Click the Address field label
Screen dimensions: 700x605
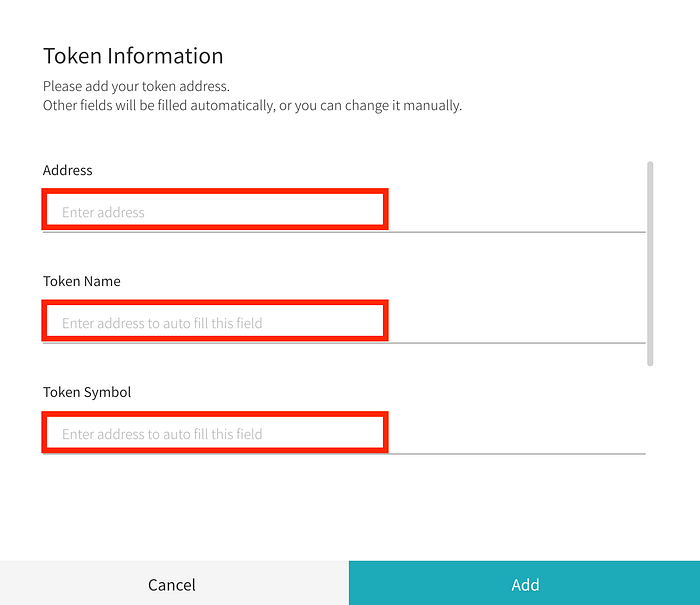pyautogui.click(x=67, y=170)
